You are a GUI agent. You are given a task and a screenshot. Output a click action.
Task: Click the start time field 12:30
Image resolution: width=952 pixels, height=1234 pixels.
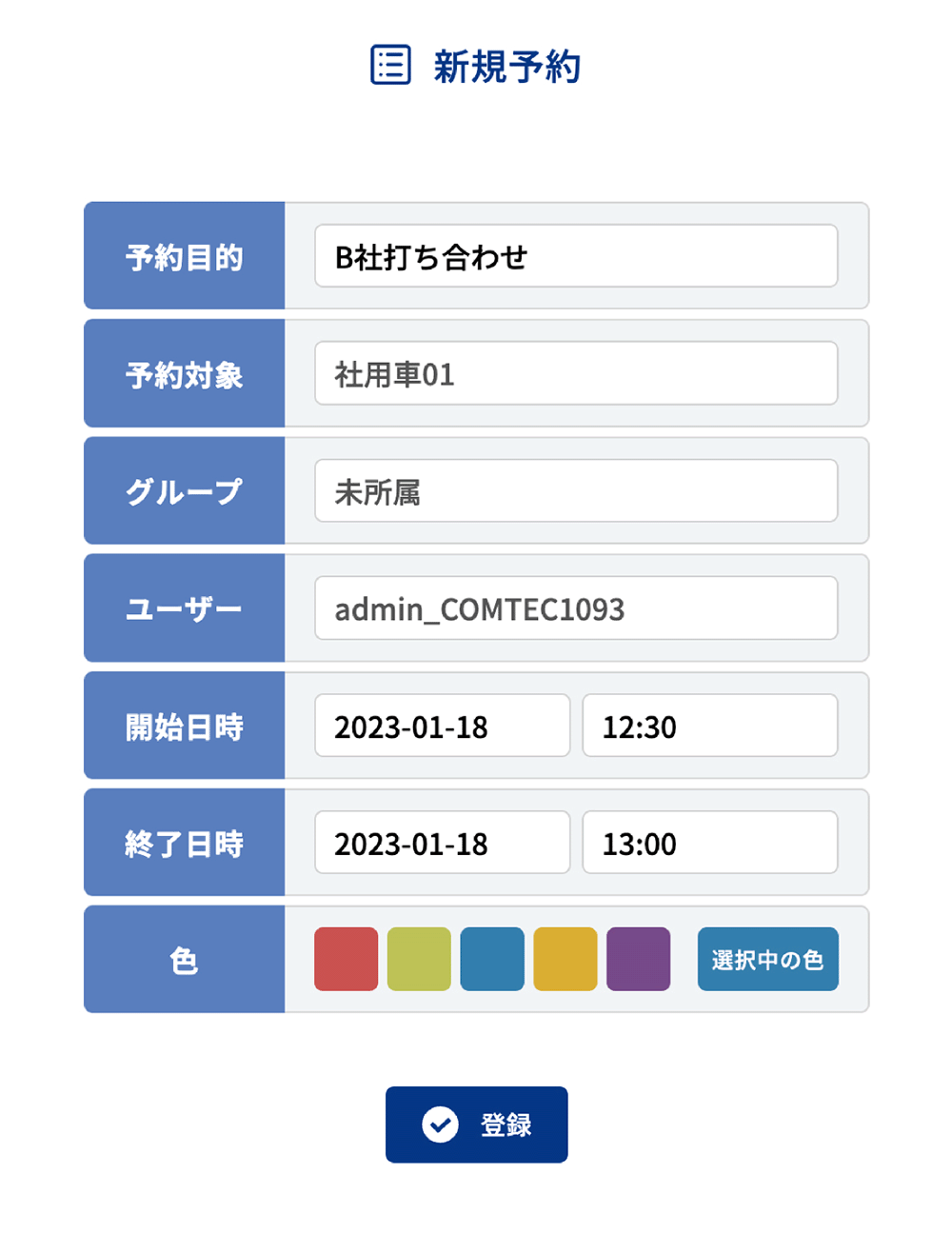point(710,726)
